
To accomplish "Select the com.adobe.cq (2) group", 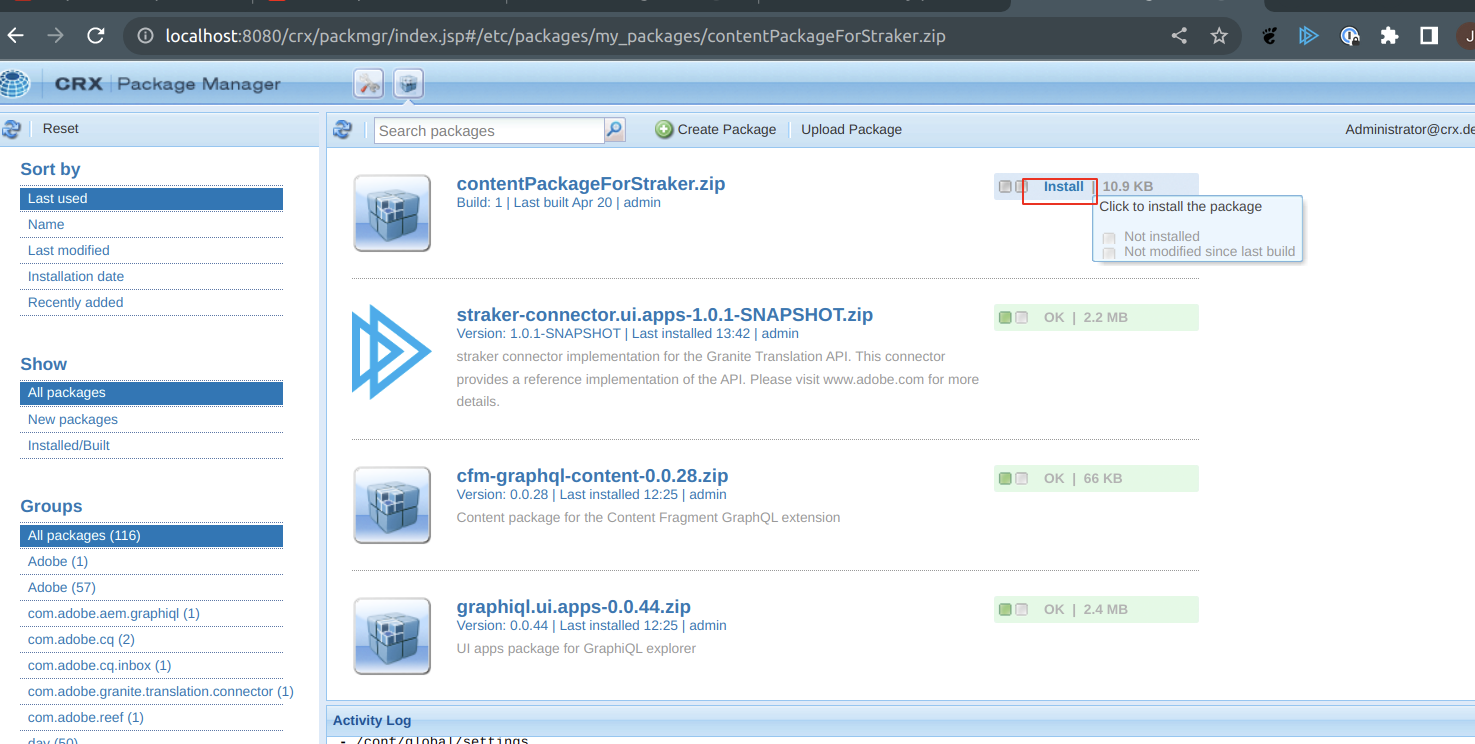I will point(151,639).
